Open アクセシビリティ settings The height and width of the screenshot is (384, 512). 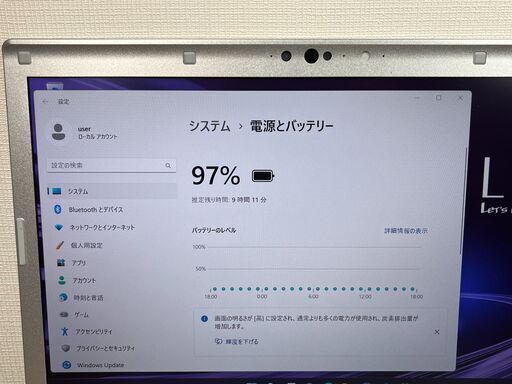coord(94,332)
